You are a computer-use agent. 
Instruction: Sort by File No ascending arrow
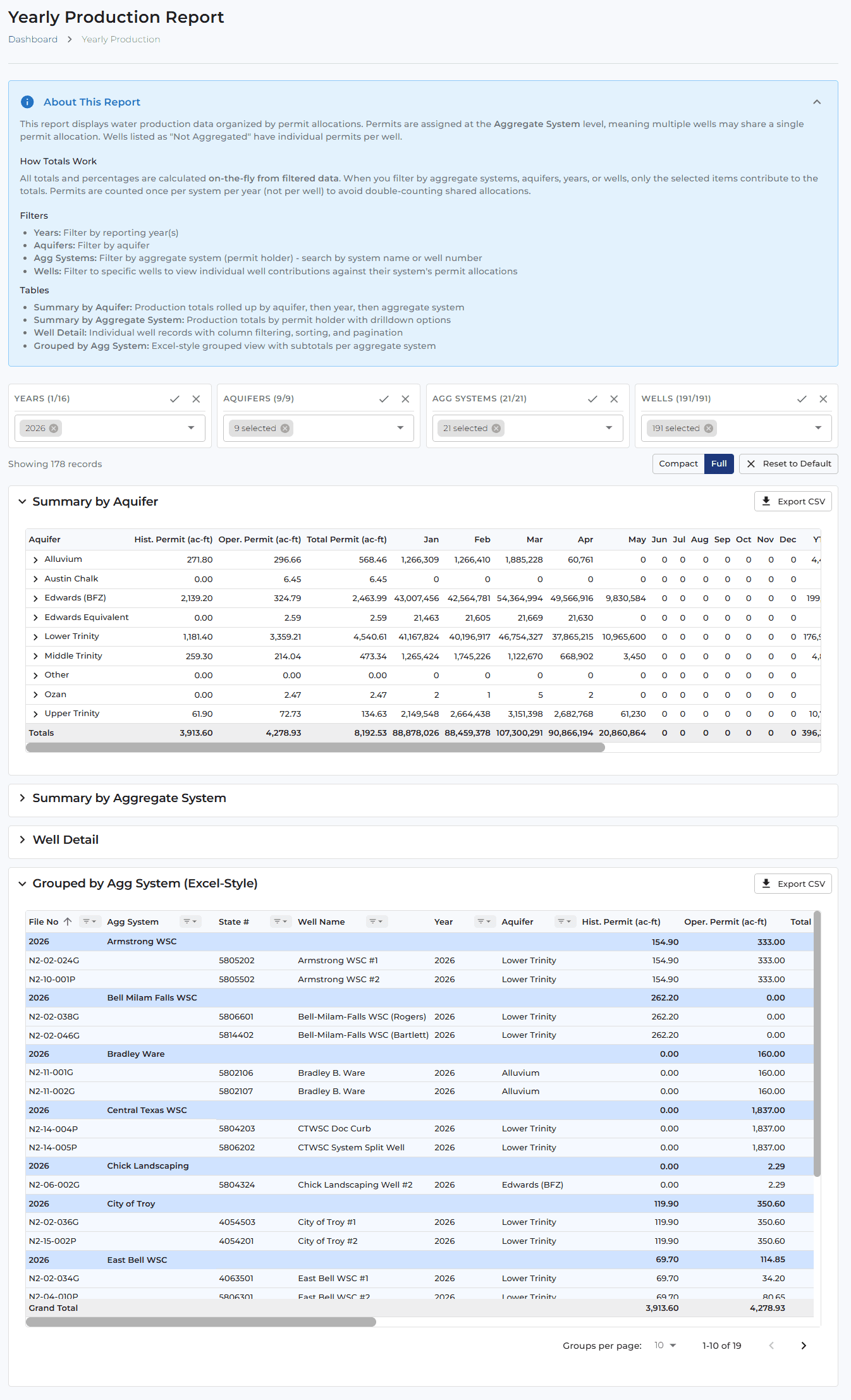click(68, 922)
